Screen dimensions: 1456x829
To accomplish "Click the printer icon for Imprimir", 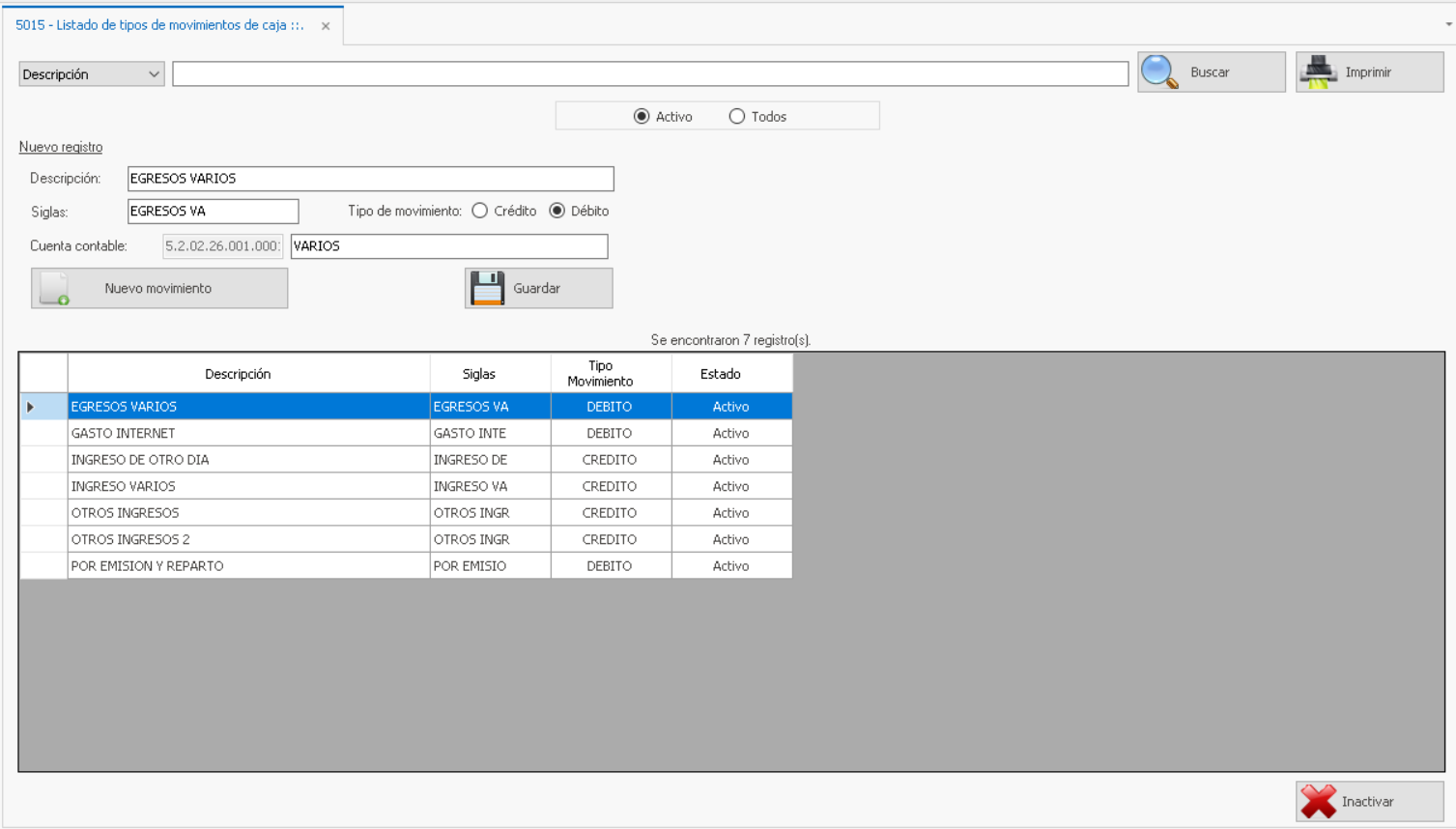I will click(x=1318, y=72).
